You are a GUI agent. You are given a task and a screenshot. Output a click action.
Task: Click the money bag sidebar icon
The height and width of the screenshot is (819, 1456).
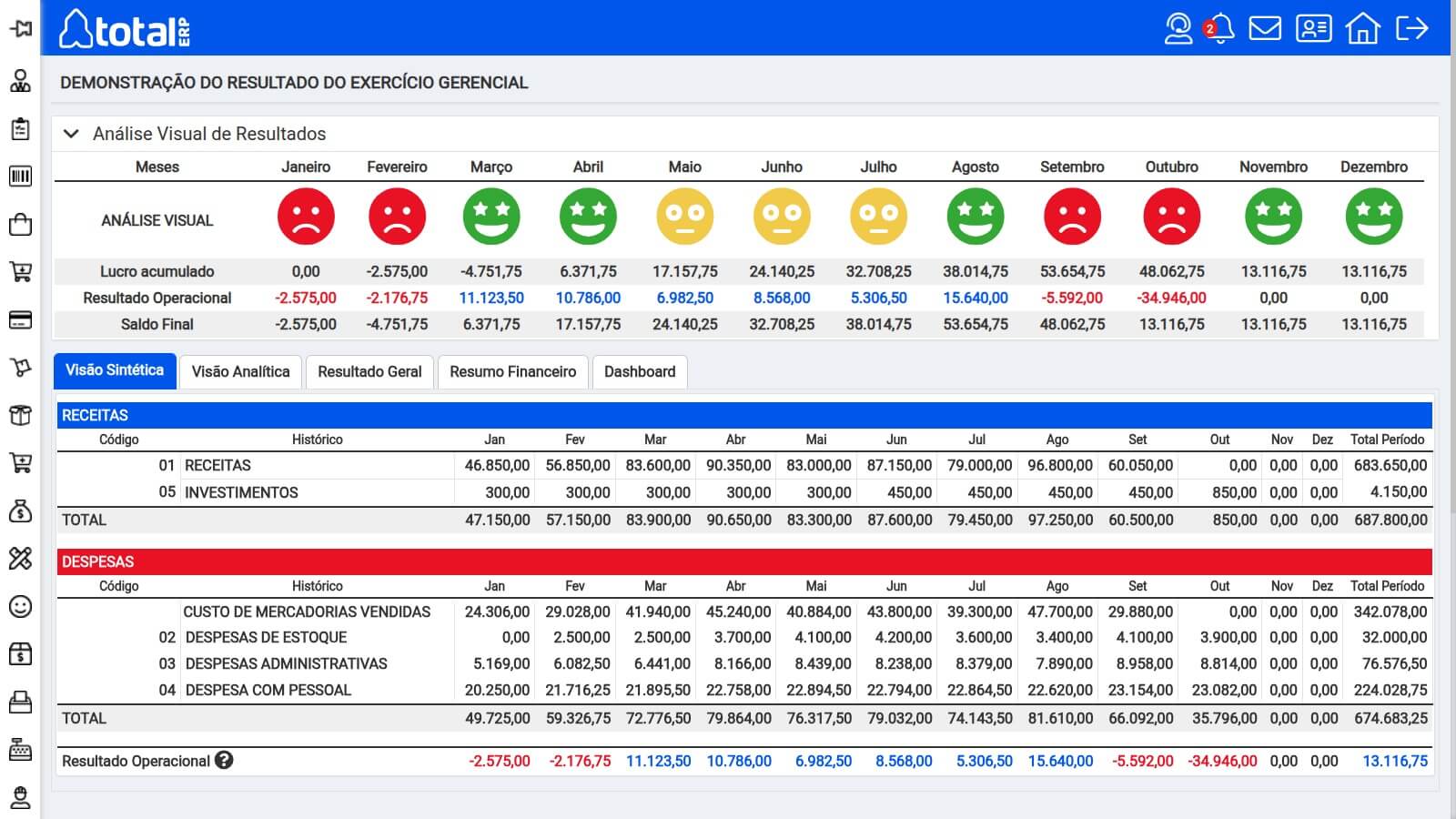(20, 511)
